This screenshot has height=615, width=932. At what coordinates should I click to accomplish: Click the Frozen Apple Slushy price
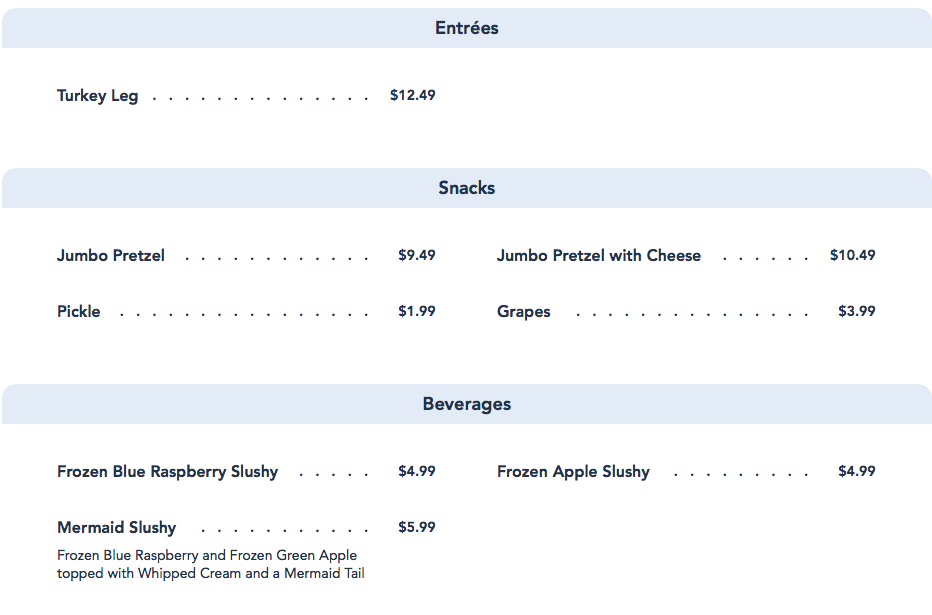(857, 472)
